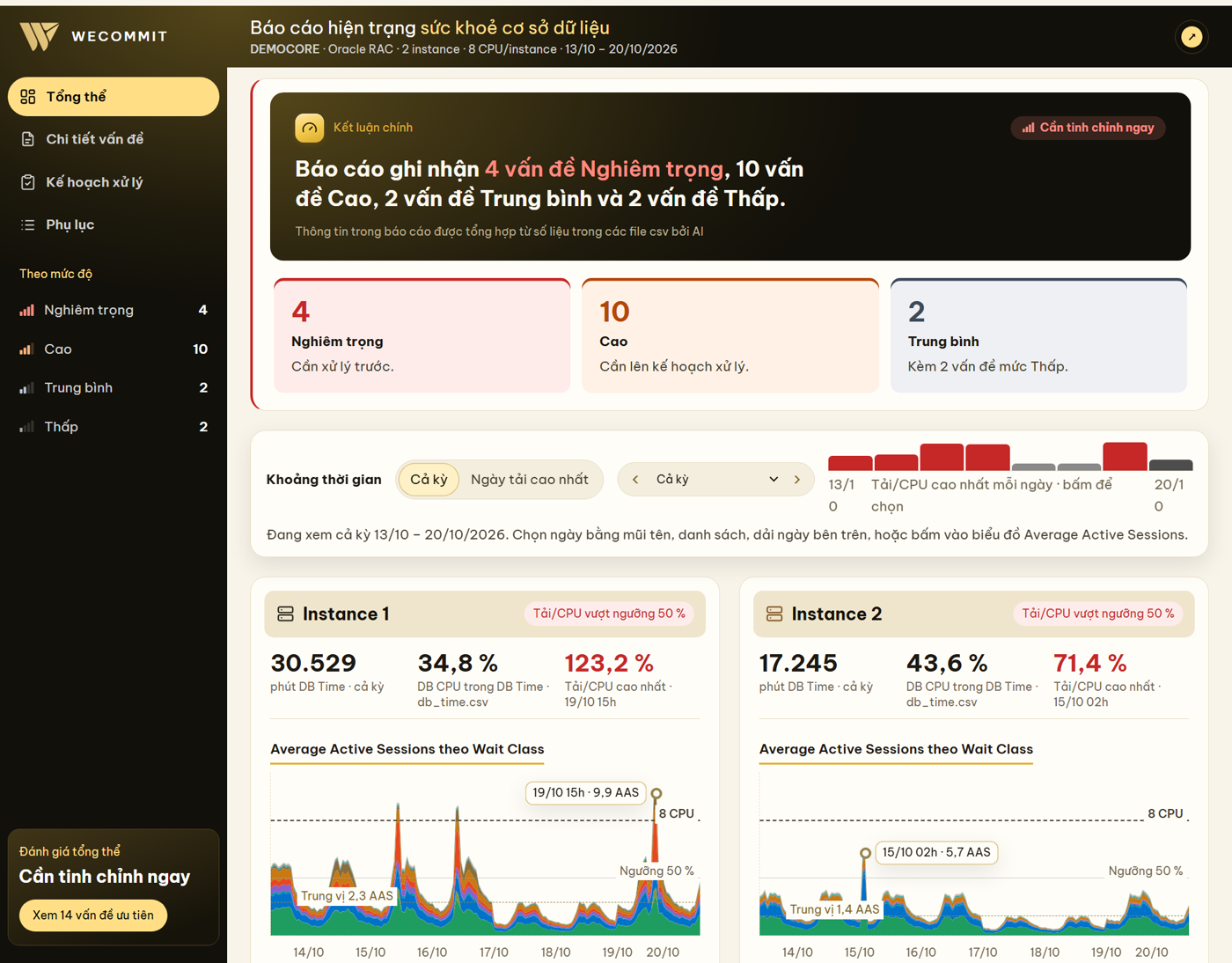Image resolution: width=1232 pixels, height=963 pixels.
Task: Open the Tổng thể sidebar menu item
Action: click(x=114, y=97)
